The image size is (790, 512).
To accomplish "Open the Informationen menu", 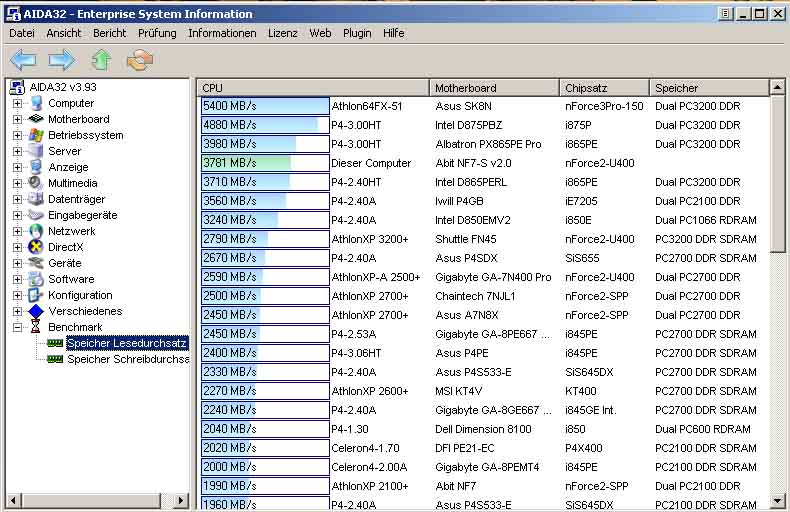I will [222, 33].
